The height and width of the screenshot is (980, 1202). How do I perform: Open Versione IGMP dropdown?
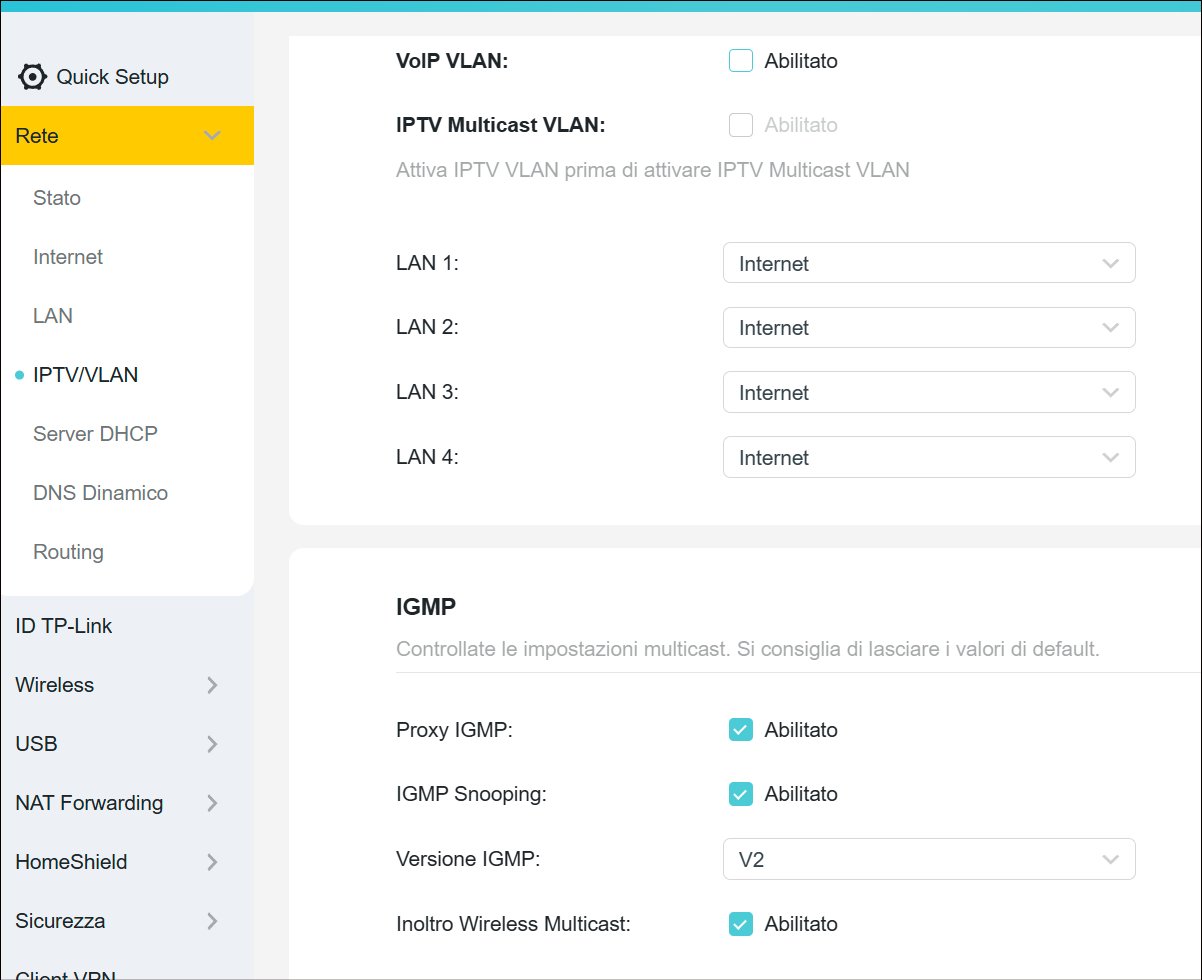coord(929,860)
